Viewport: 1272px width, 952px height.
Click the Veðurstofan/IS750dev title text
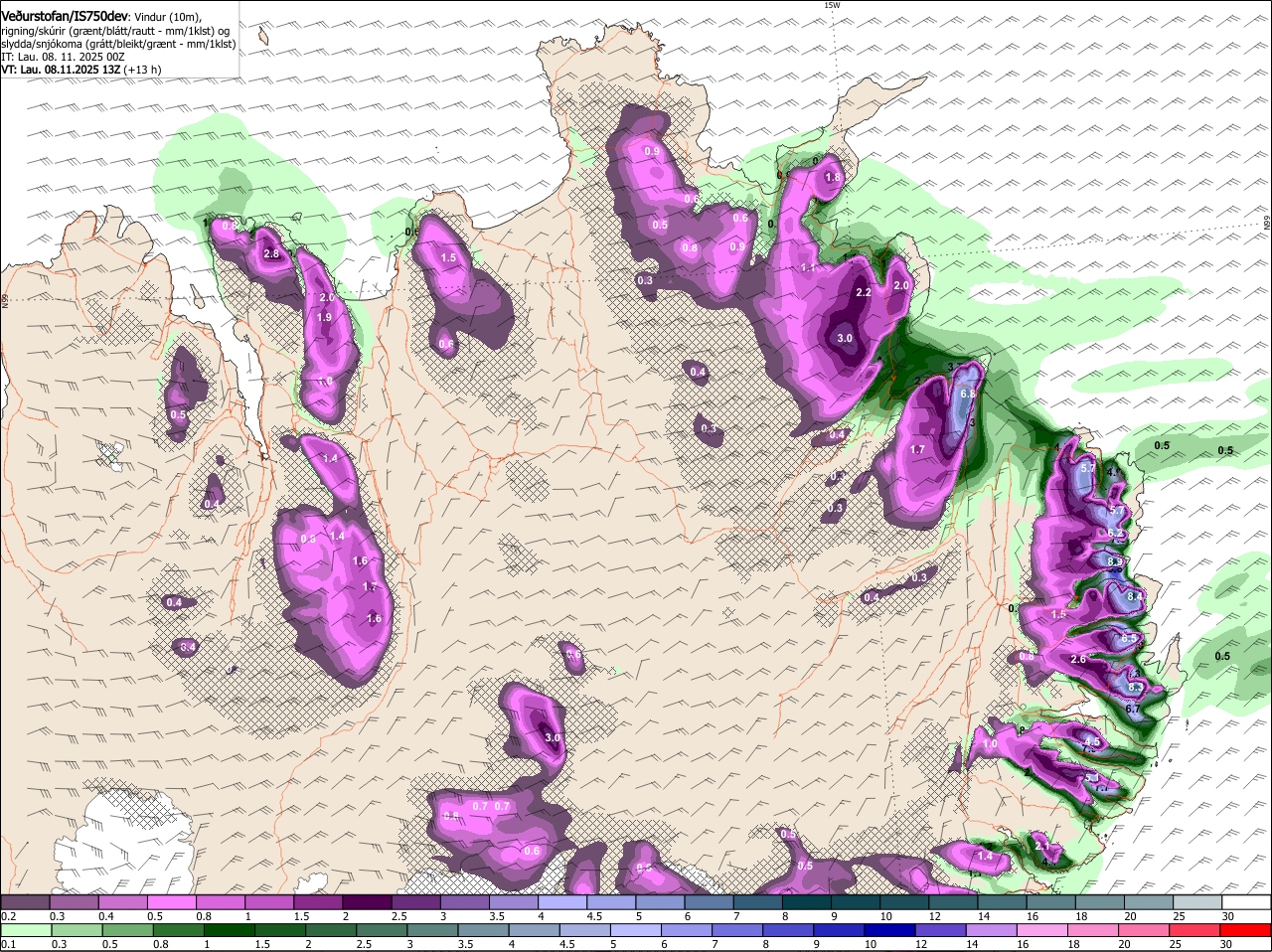tap(65, 17)
